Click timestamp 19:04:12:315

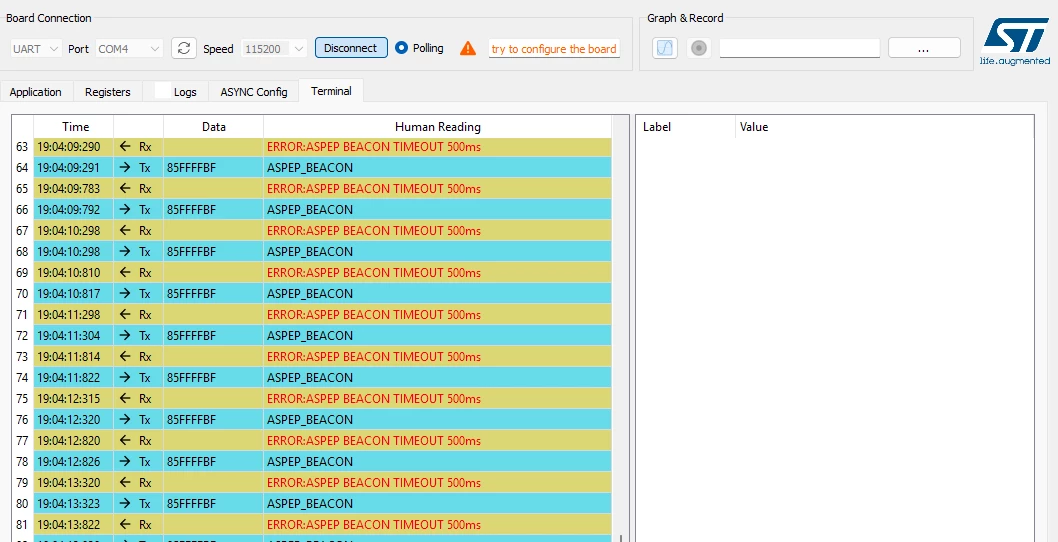click(x=68, y=398)
